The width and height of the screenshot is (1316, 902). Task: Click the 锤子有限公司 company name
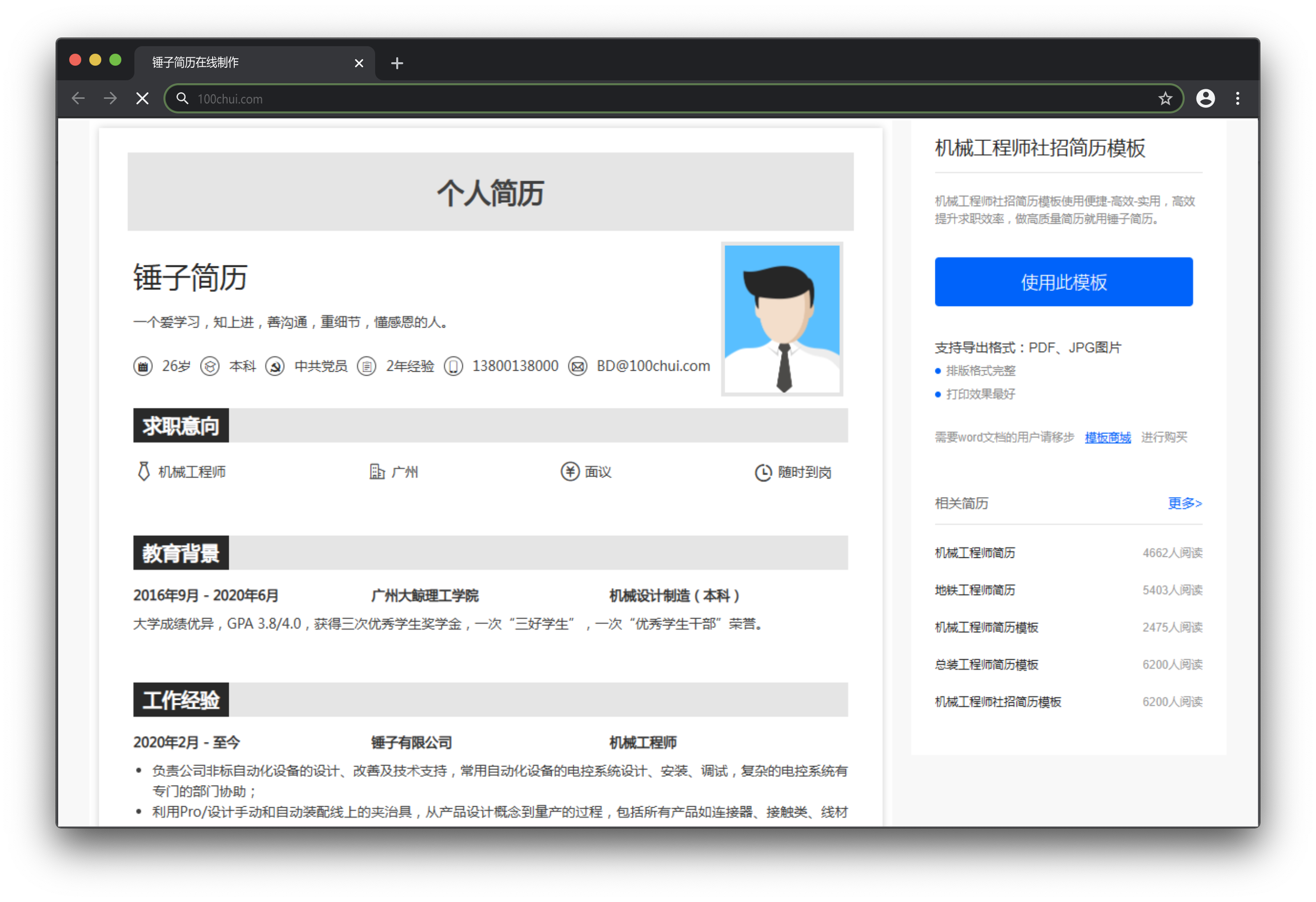click(x=412, y=742)
